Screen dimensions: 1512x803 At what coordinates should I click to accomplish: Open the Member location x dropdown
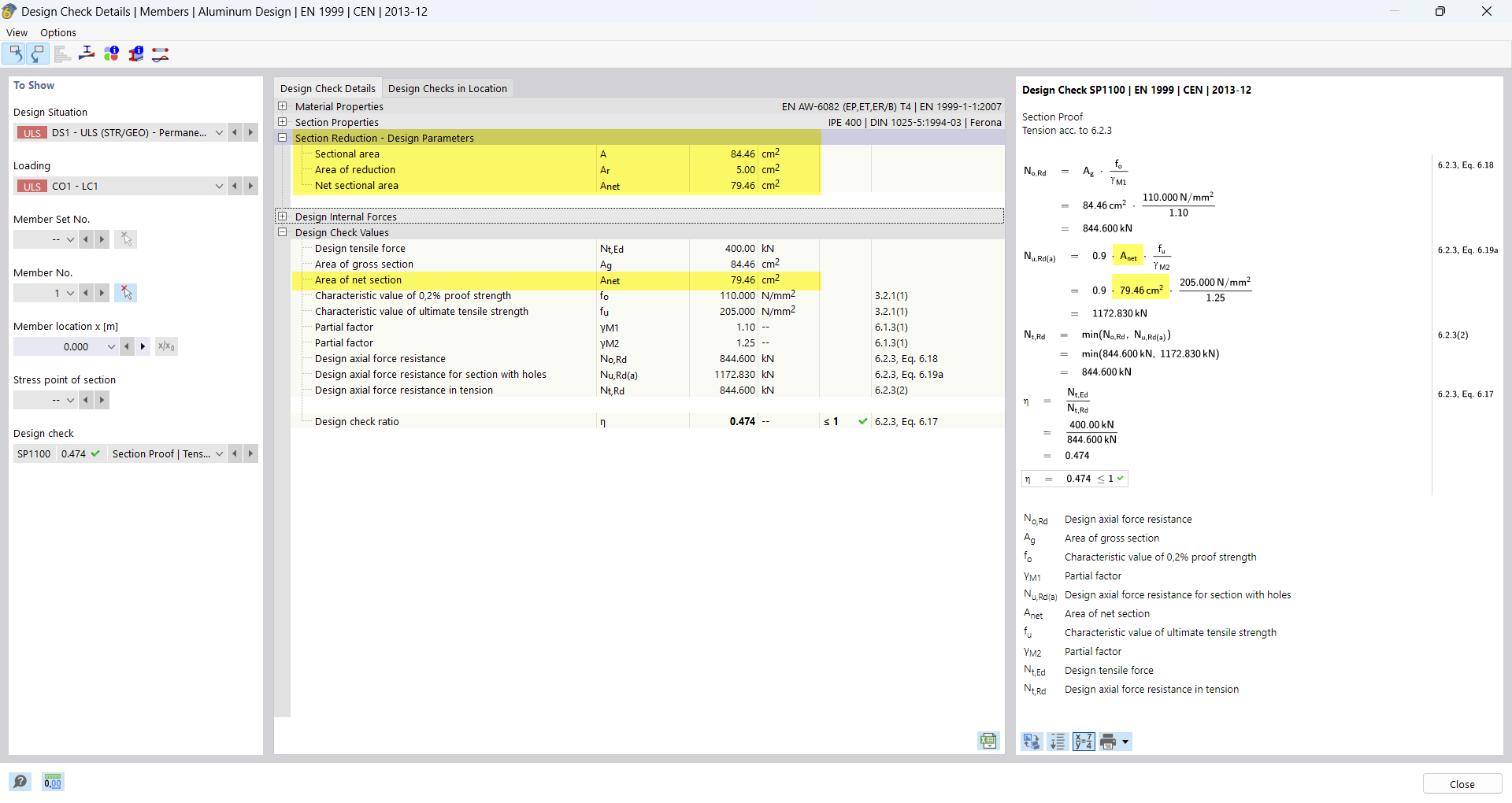click(111, 346)
